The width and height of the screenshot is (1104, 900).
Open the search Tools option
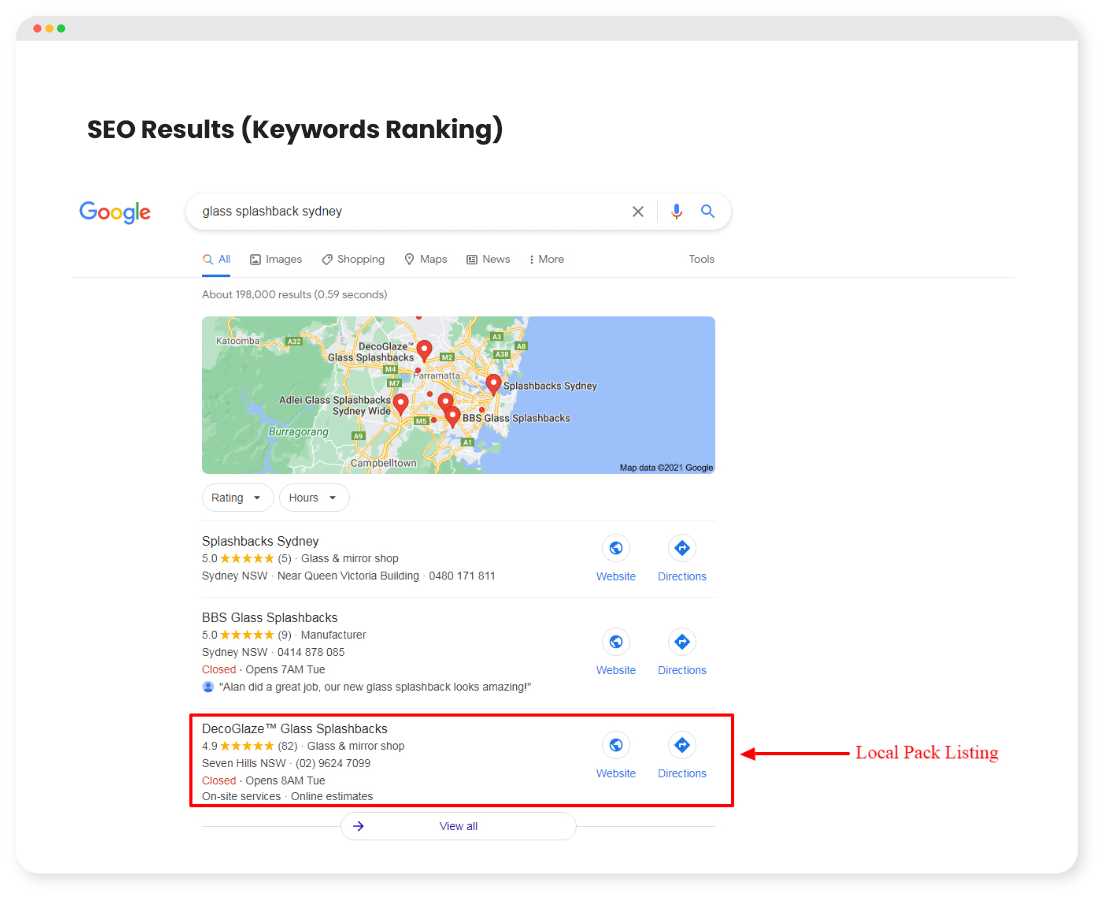[701, 259]
